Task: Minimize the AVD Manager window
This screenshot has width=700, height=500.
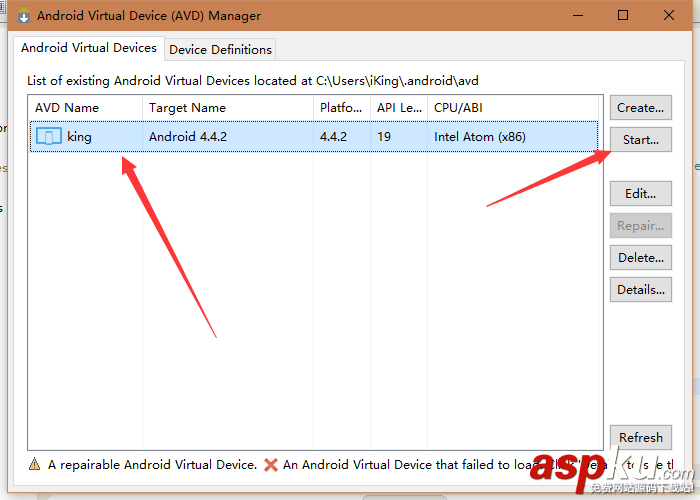Action: coord(577,16)
